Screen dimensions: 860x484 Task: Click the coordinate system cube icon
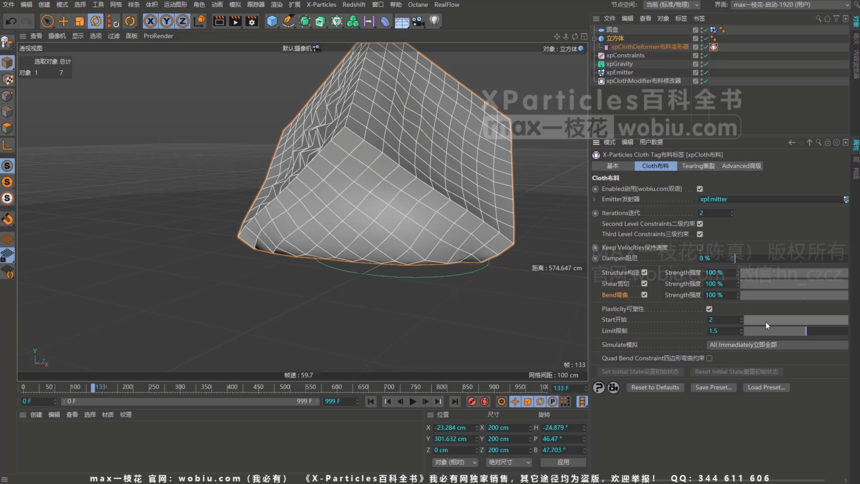tap(200, 21)
